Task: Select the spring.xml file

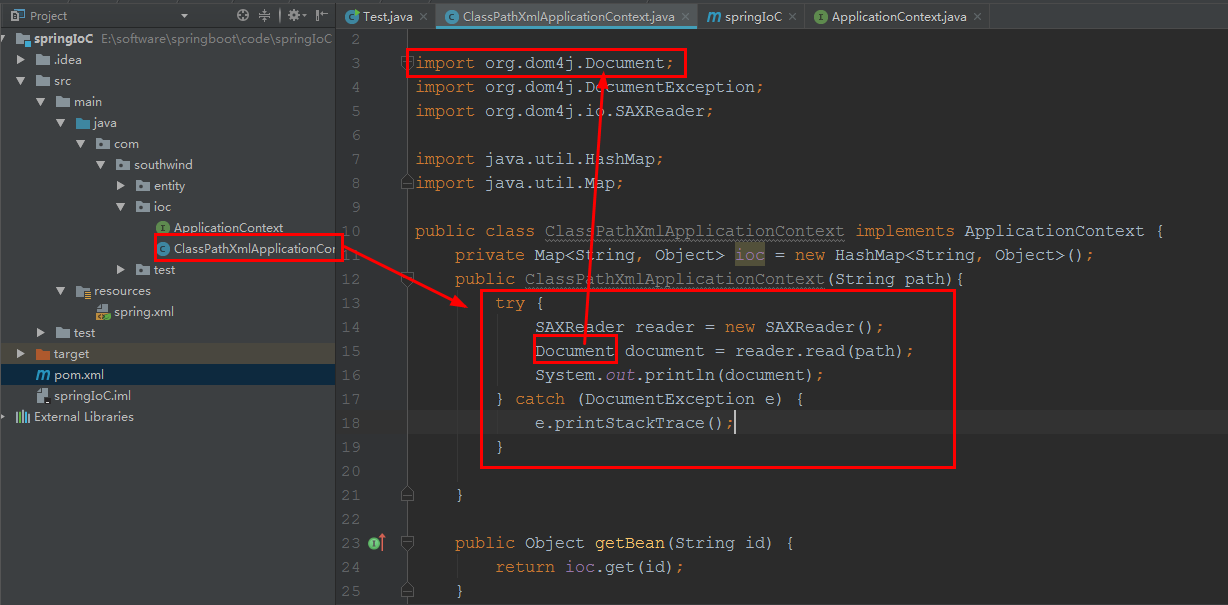Action: click(x=144, y=312)
